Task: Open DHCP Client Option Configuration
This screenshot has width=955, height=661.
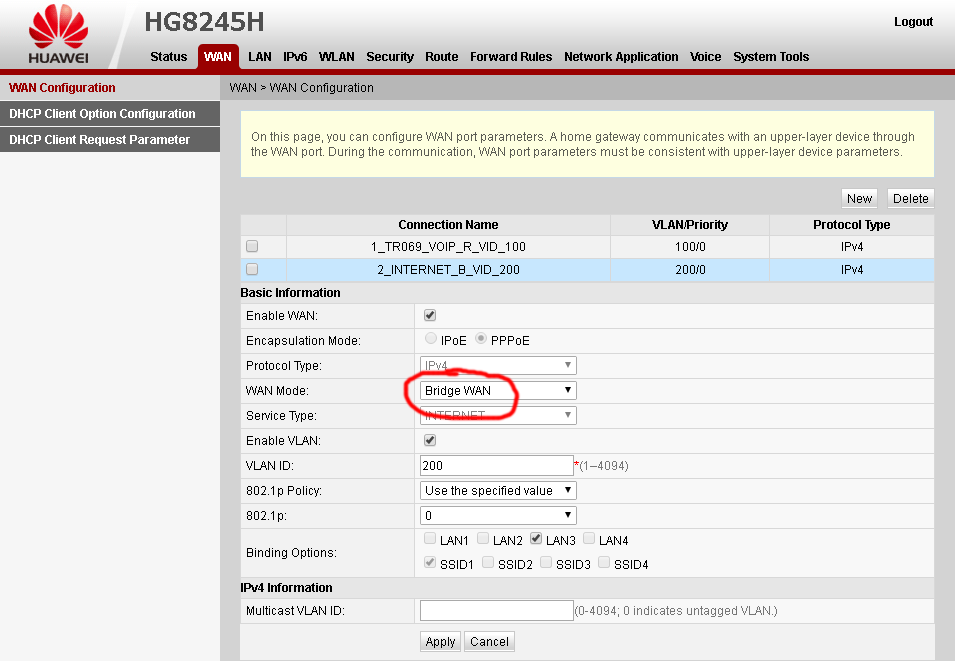Action: pyautogui.click(x=110, y=114)
